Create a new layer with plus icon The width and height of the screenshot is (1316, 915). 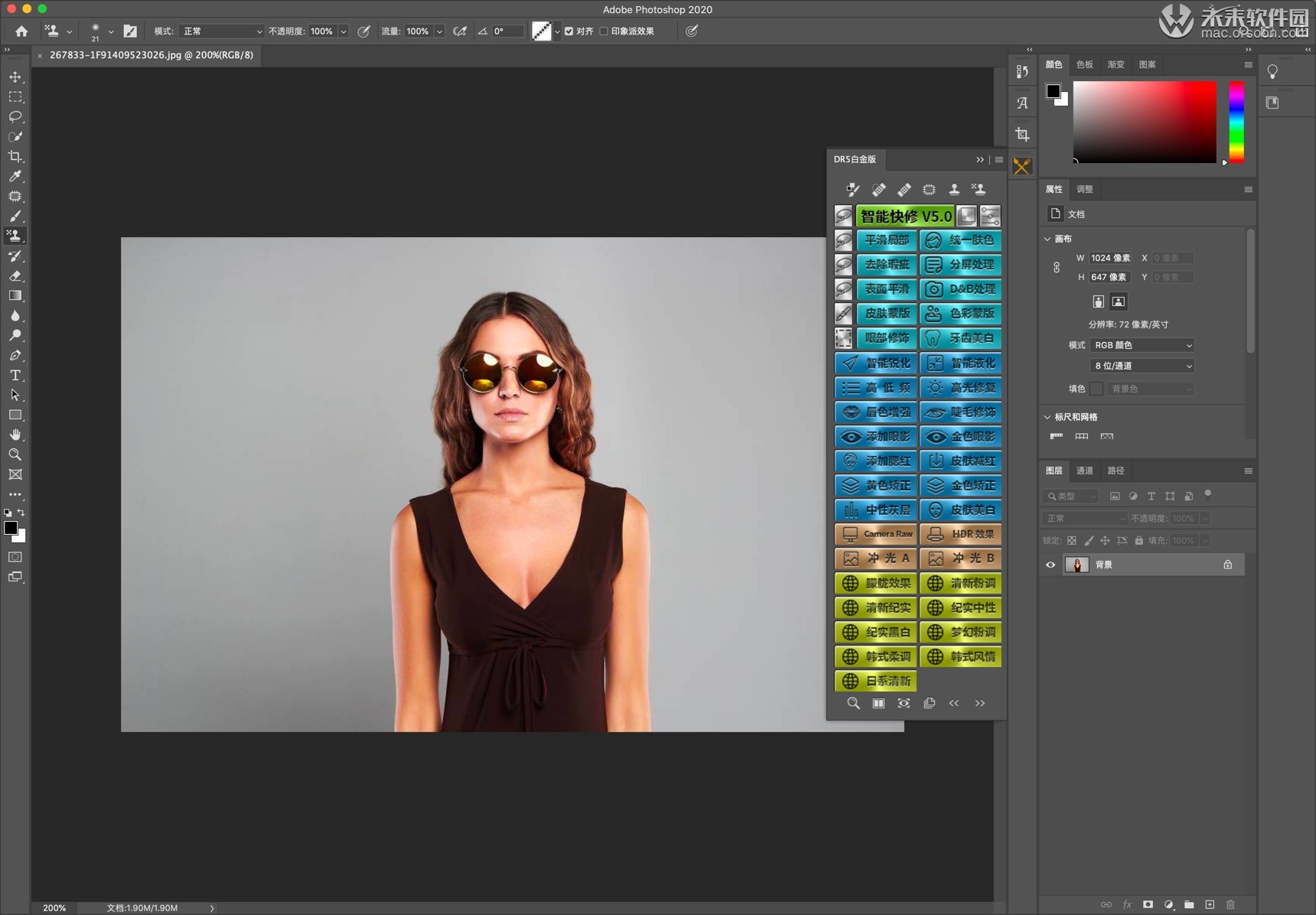pos(1210,904)
